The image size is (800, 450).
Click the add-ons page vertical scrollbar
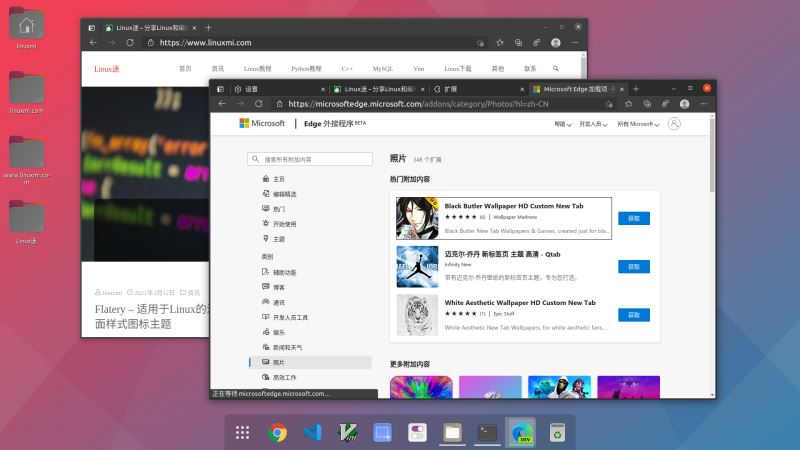(712, 156)
